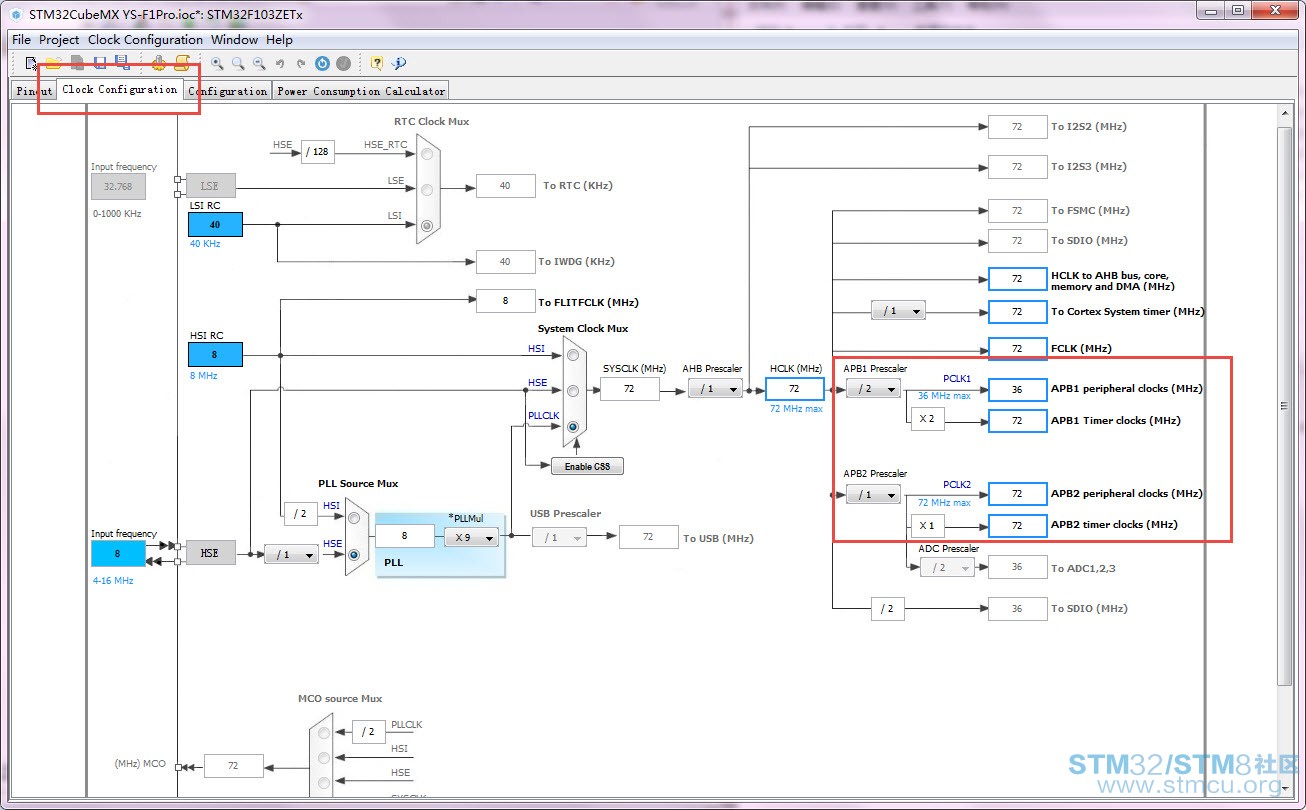Viewport: 1306px width, 810px height.
Task: Switch to the Power Consumption Calculator tab
Action: tap(361, 91)
